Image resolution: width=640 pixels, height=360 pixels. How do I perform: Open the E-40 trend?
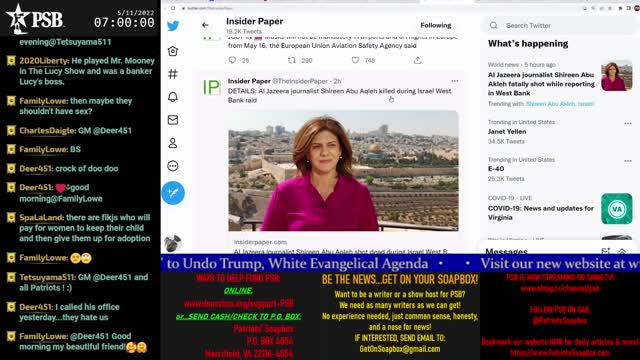pos(496,169)
